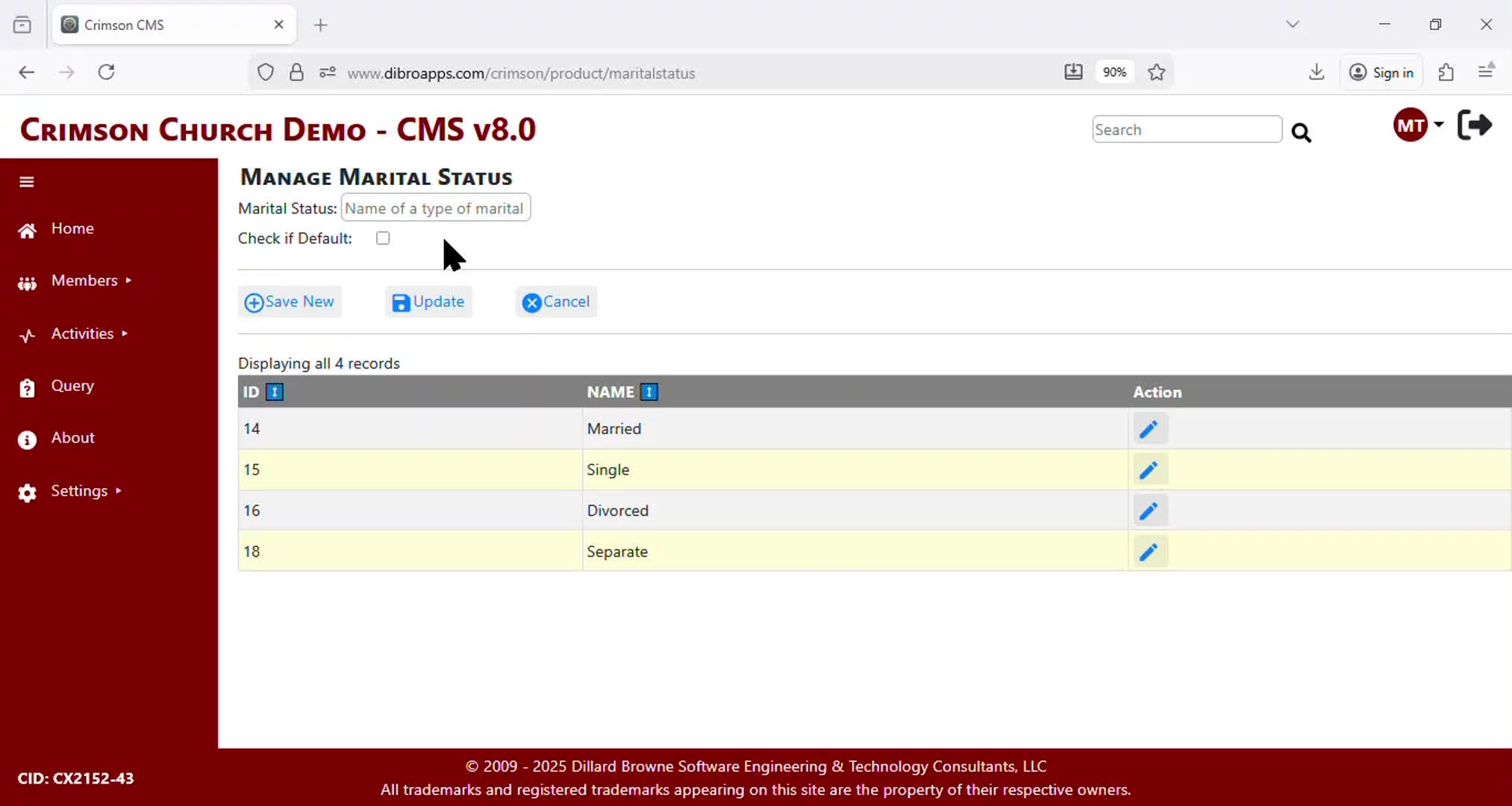This screenshot has height=806, width=1512.
Task: Edit the Divorced record via pencil icon
Action: (1149, 510)
